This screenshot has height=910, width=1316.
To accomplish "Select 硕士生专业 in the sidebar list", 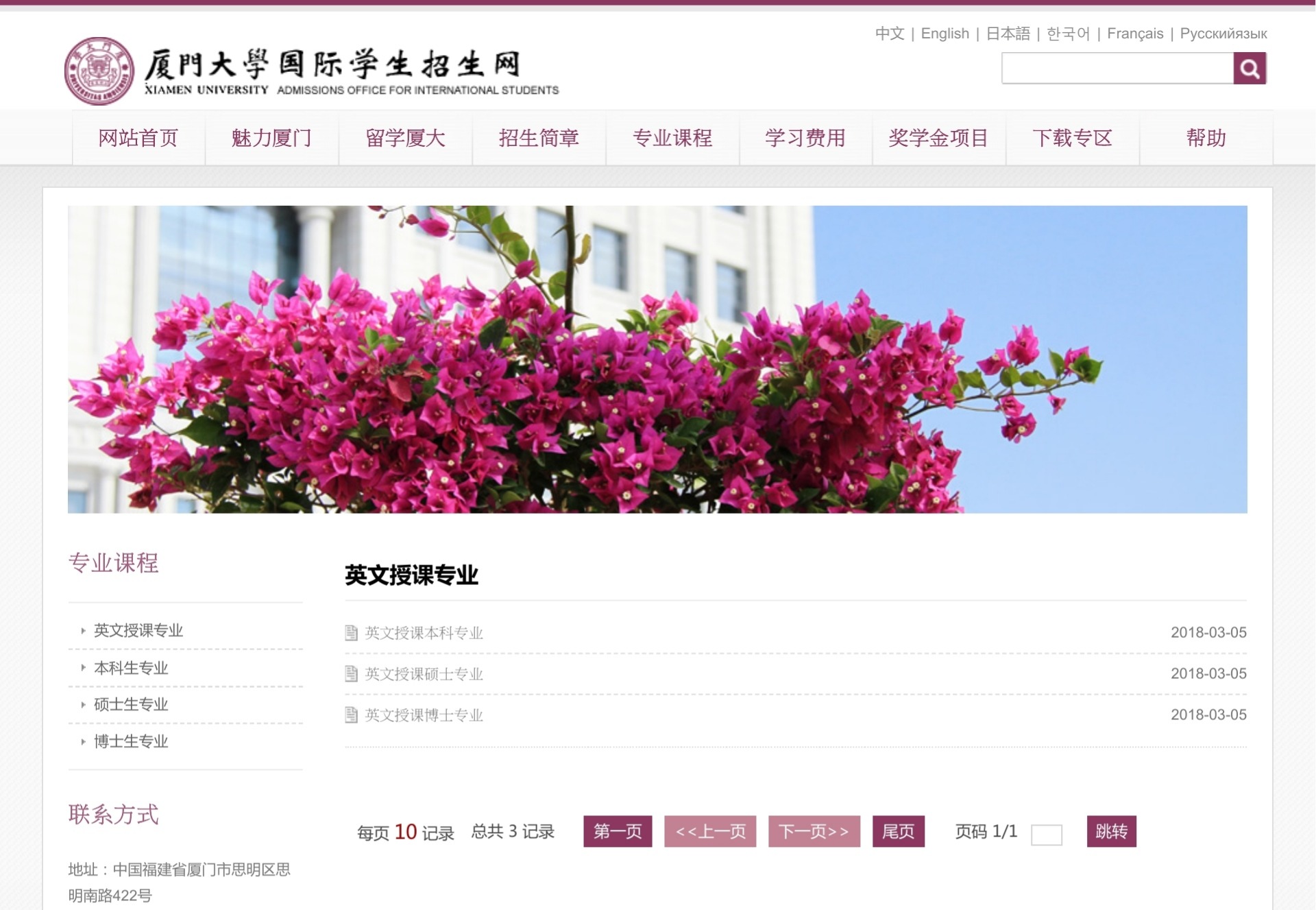I will click(x=131, y=704).
